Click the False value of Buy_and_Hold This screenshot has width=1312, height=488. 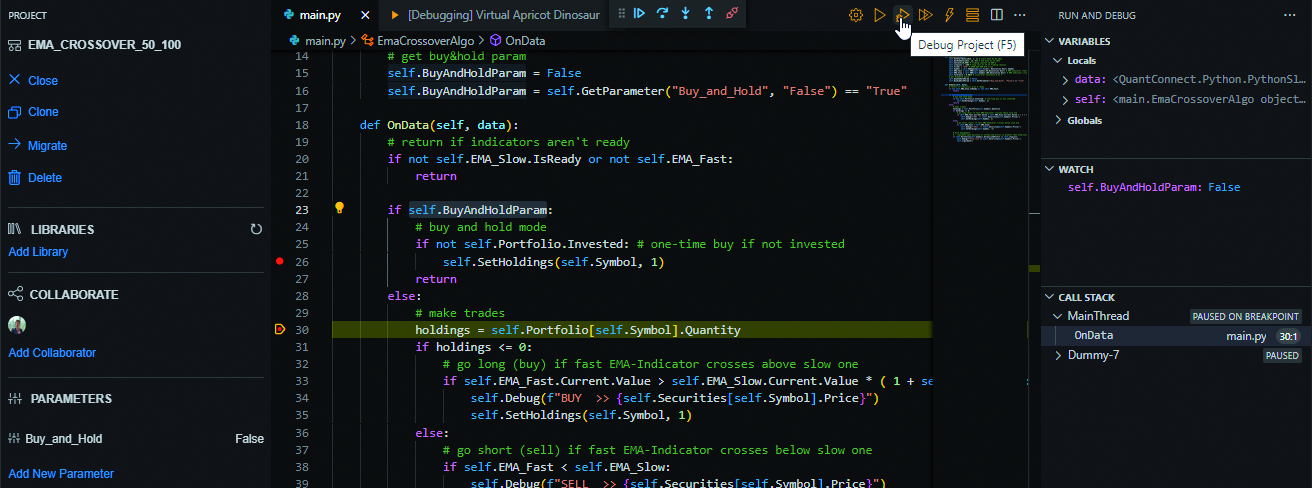[249, 439]
